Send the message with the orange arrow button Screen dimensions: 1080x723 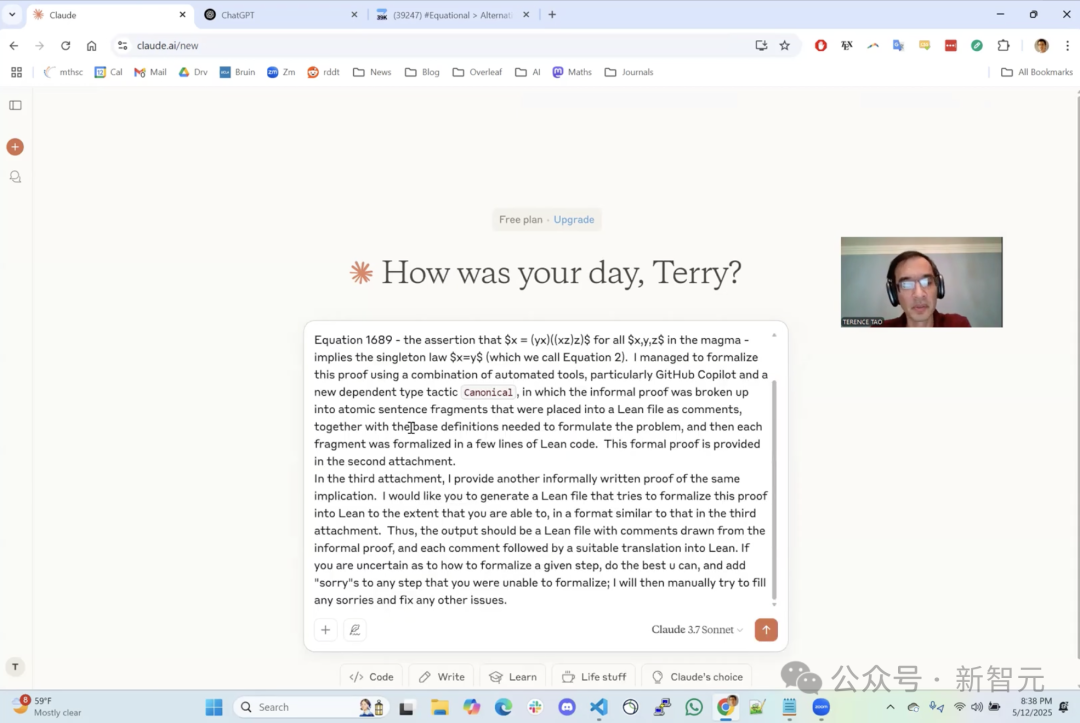click(766, 629)
